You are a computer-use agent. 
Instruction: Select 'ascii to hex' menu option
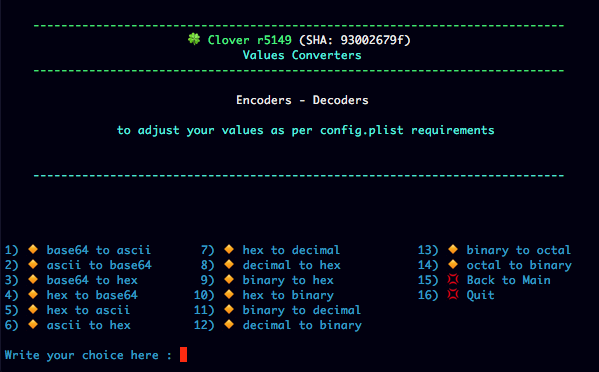(89, 325)
